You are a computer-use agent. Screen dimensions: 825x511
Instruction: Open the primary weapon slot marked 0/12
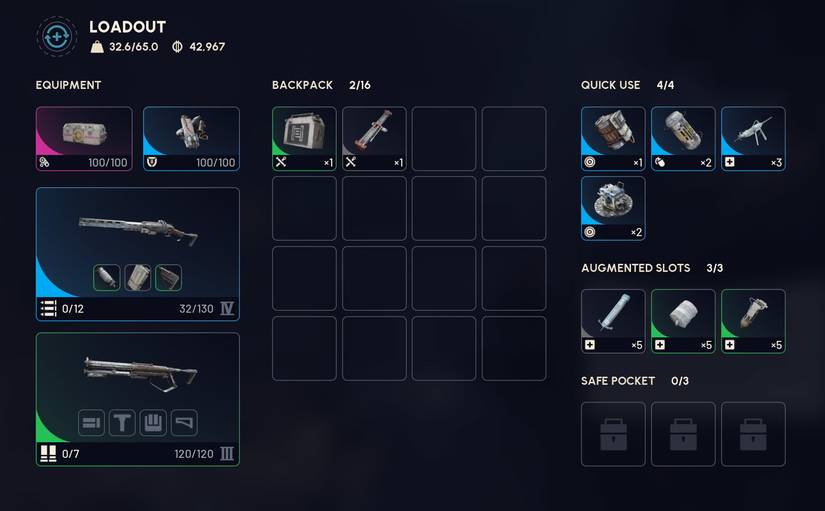[138, 254]
